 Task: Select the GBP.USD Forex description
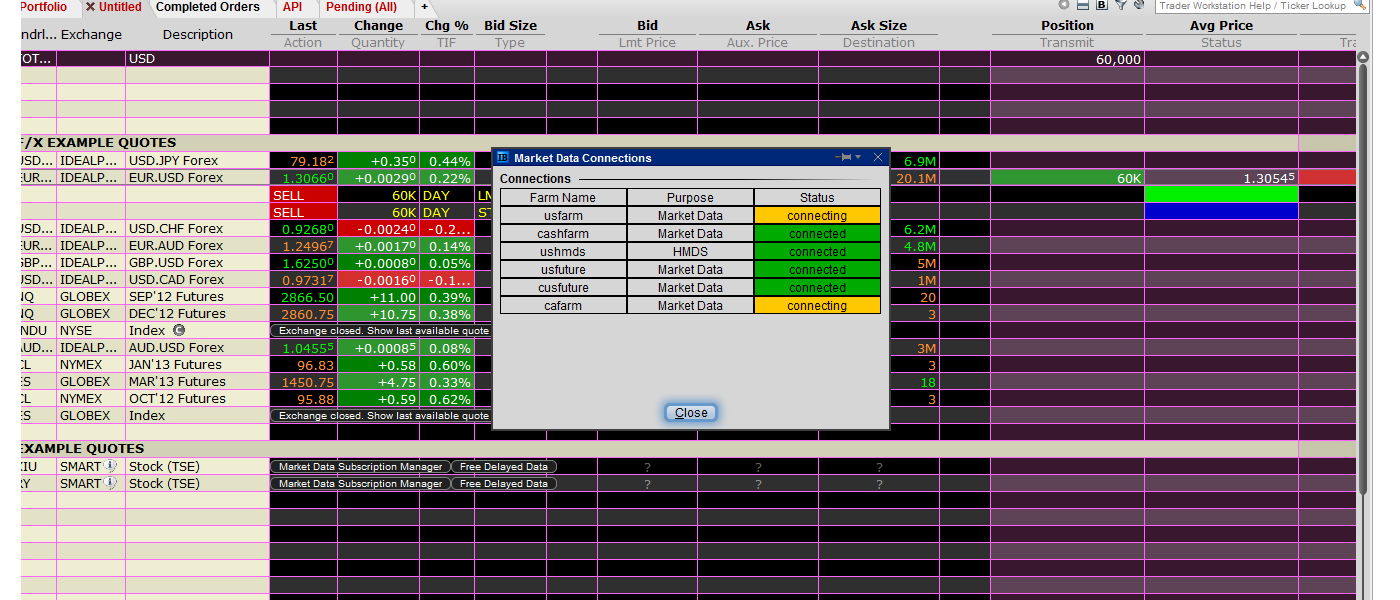(197, 262)
